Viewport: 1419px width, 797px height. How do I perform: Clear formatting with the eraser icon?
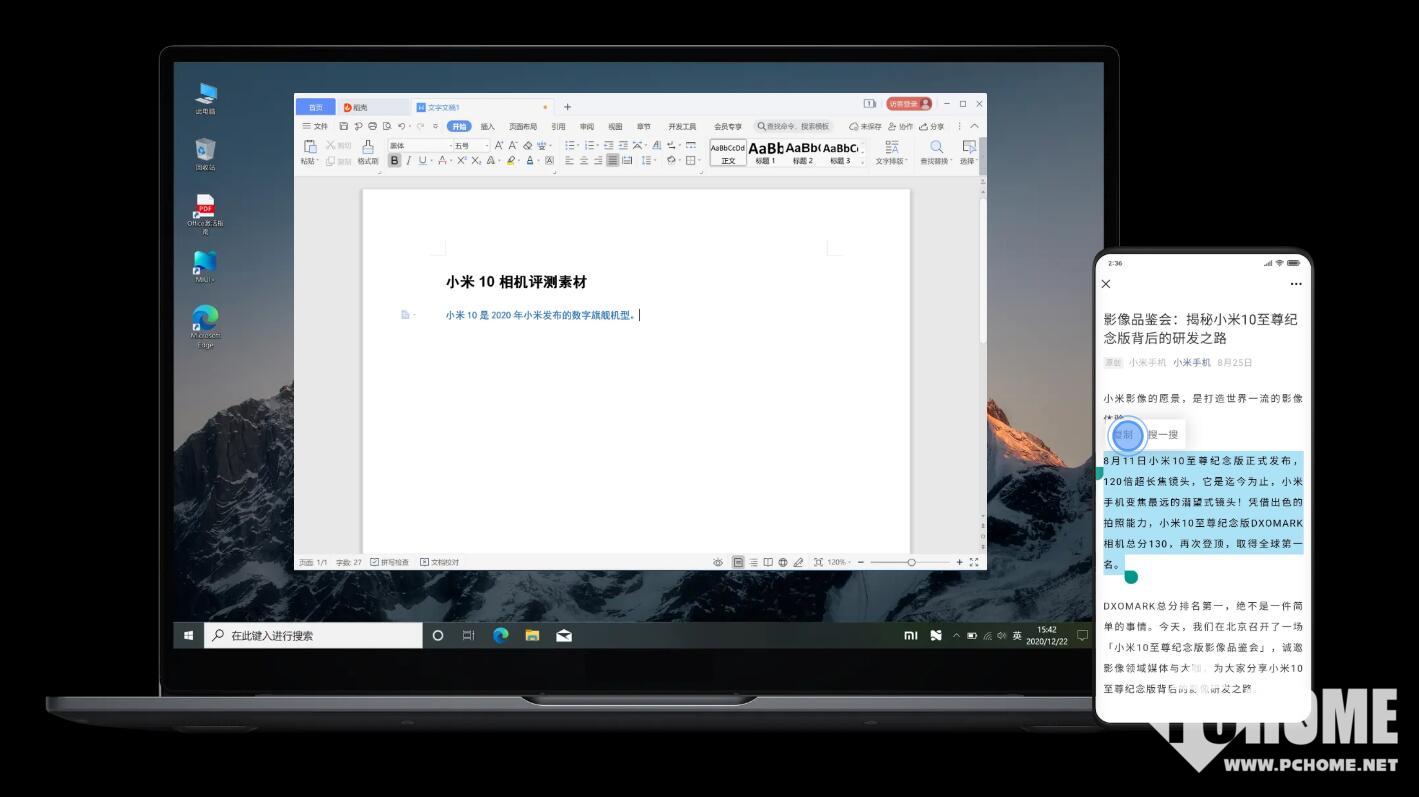[x=527, y=146]
